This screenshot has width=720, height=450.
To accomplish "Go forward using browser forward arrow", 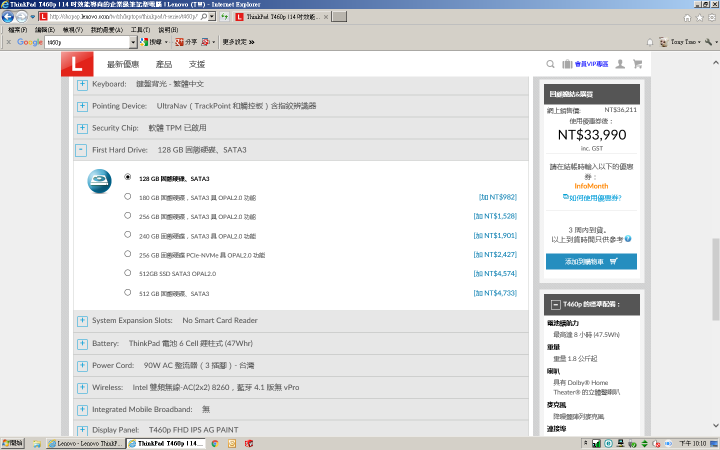I will (x=22, y=17).
